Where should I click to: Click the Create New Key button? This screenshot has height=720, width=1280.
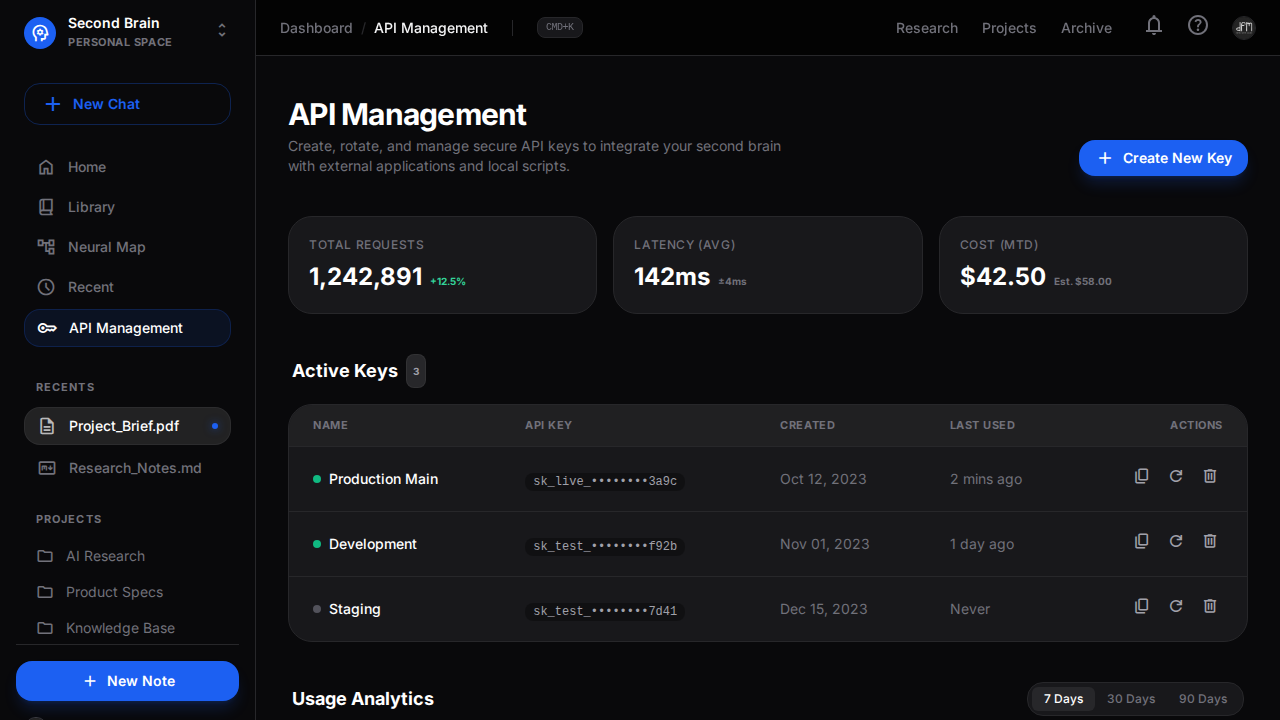1163,158
